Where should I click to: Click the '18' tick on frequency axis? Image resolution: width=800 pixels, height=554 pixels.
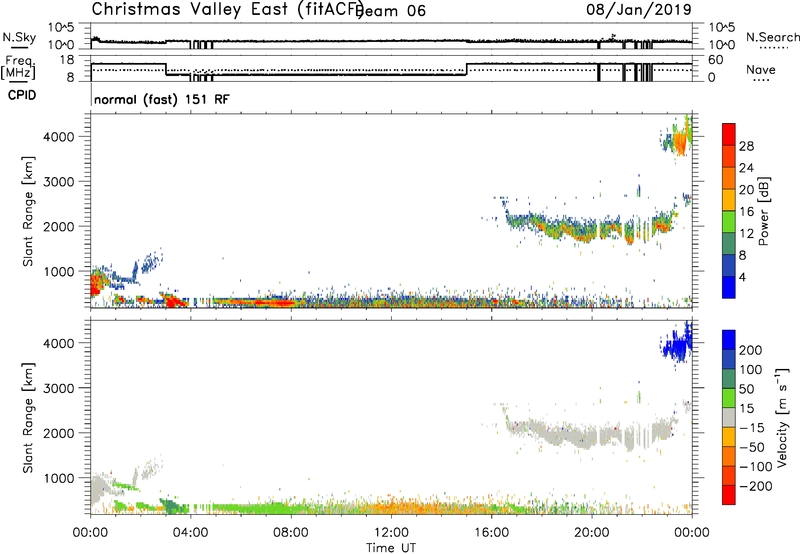click(x=67, y=60)
